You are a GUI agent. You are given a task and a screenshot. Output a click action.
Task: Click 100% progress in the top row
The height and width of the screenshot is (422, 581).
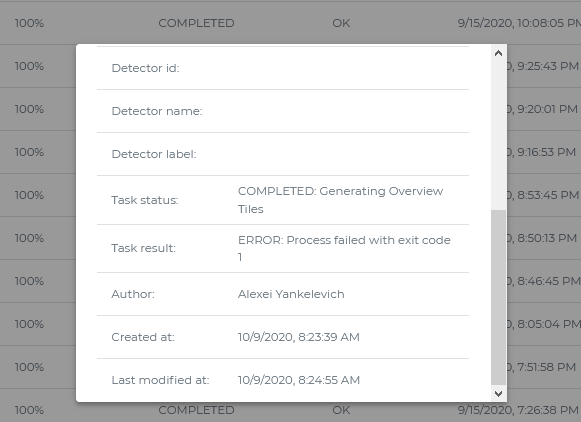(29, 23)
